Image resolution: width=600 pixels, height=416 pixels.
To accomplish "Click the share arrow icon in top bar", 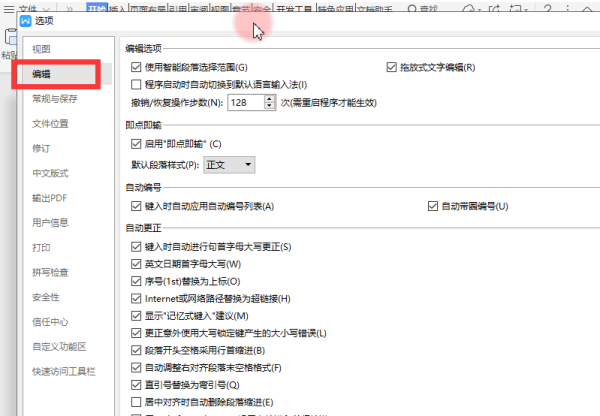I will click(494, 8).
